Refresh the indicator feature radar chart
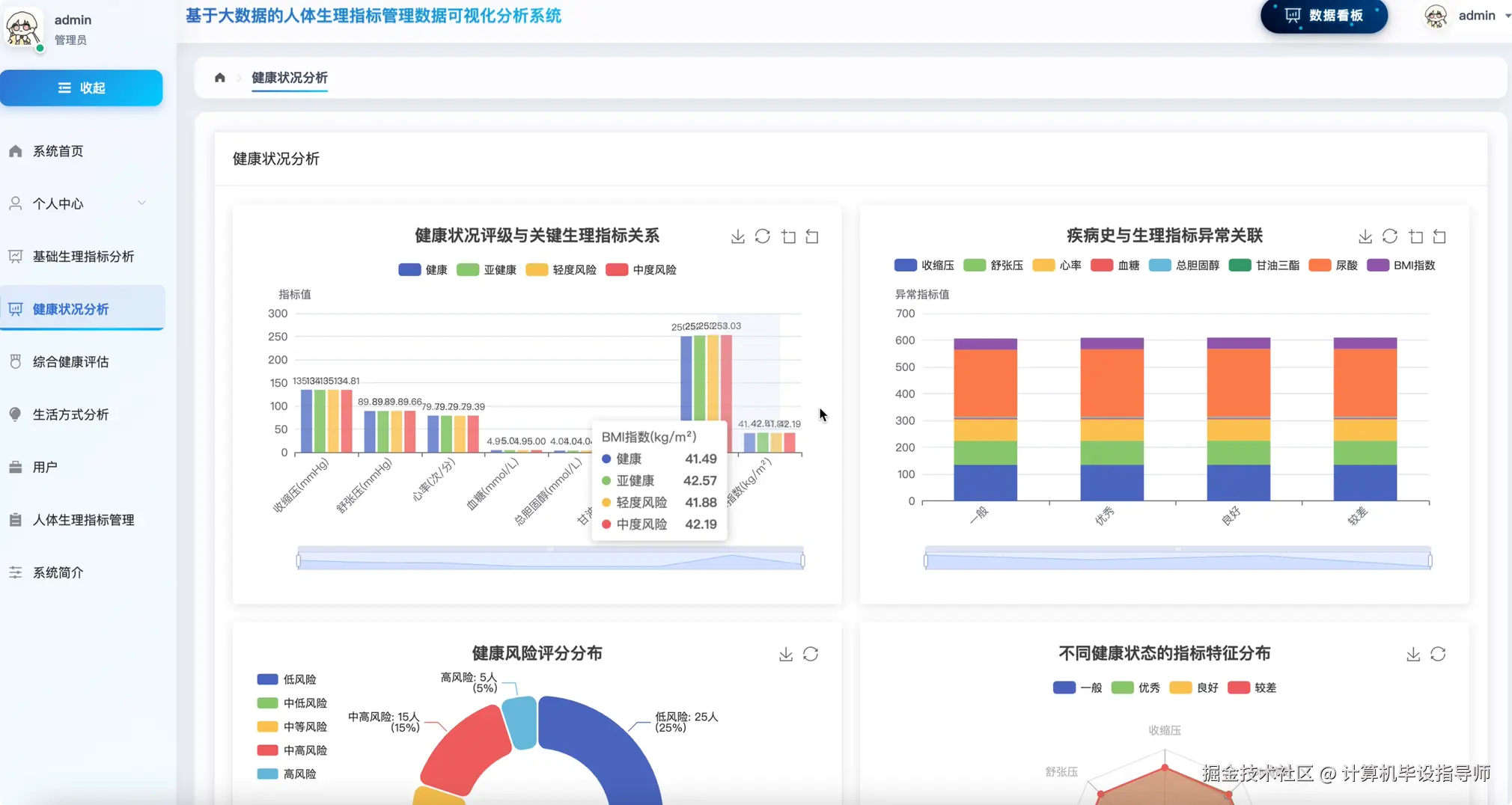Viewport: 1512px width, 805px height. click(1437, 654)
